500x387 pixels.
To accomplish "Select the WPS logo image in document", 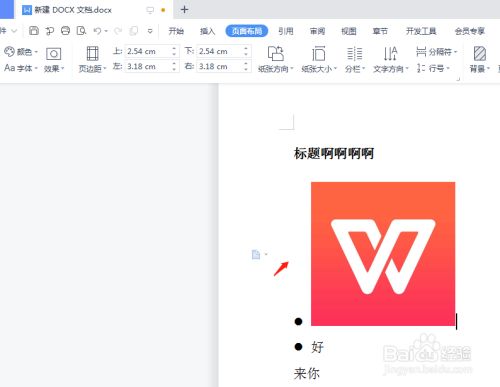I will pyautogui.click(x=383, y=254).
